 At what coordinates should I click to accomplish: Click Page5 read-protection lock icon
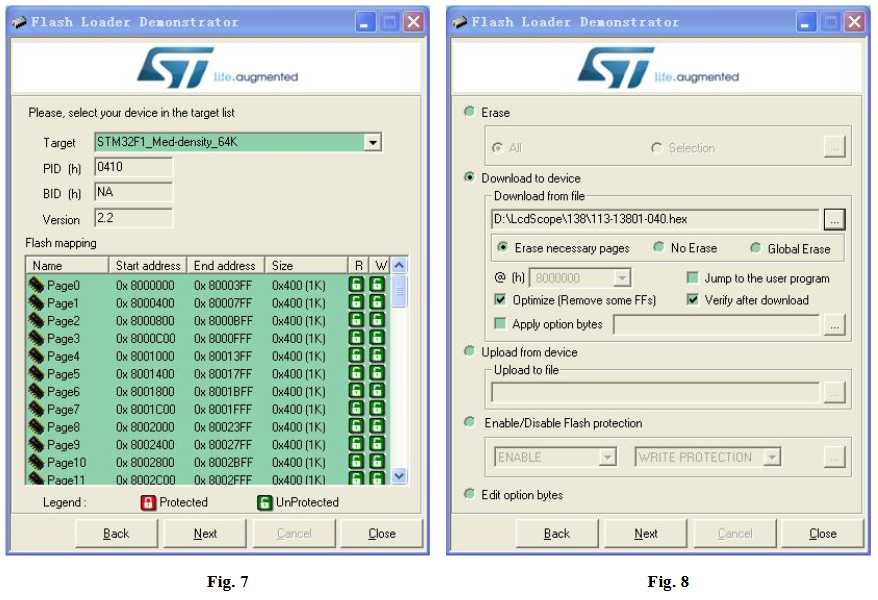[x=356, y=373]
